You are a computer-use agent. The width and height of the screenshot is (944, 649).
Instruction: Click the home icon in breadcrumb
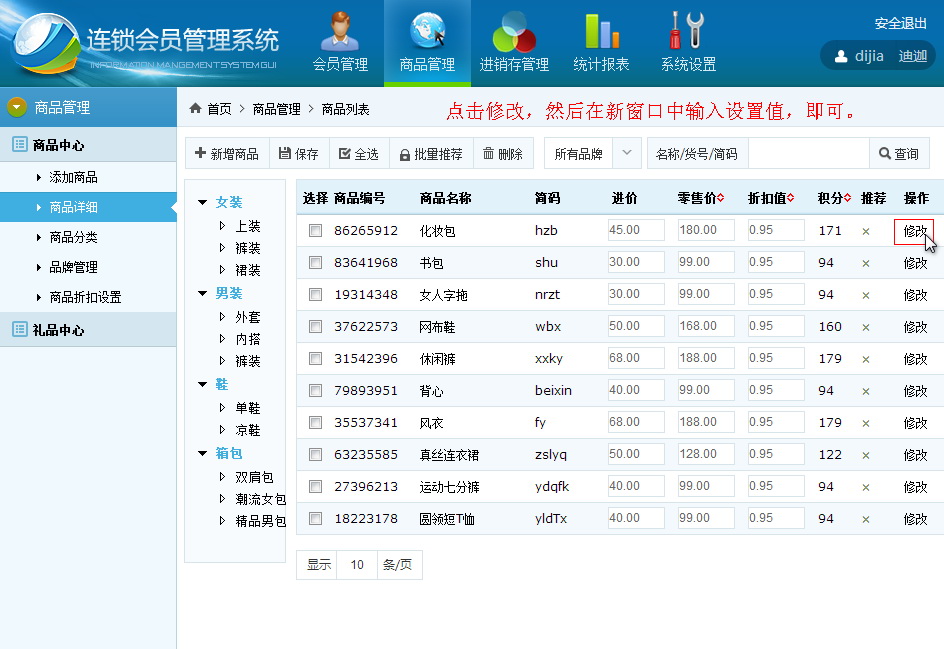point(195,108)
